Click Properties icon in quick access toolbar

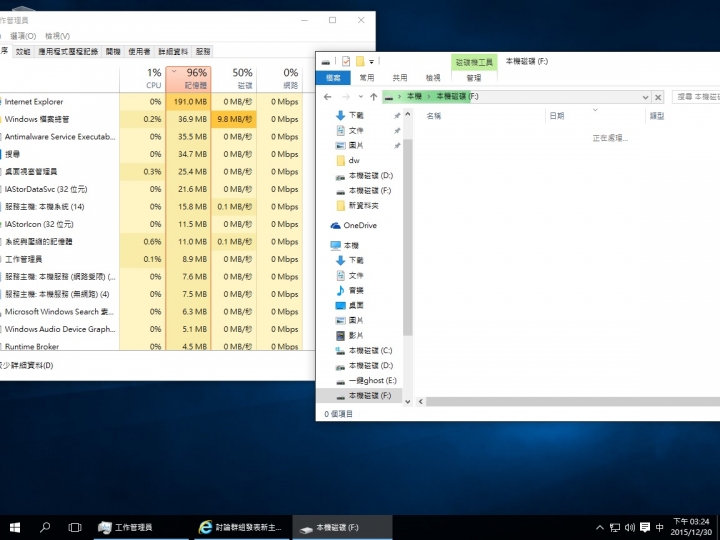(x=346, y=61)
